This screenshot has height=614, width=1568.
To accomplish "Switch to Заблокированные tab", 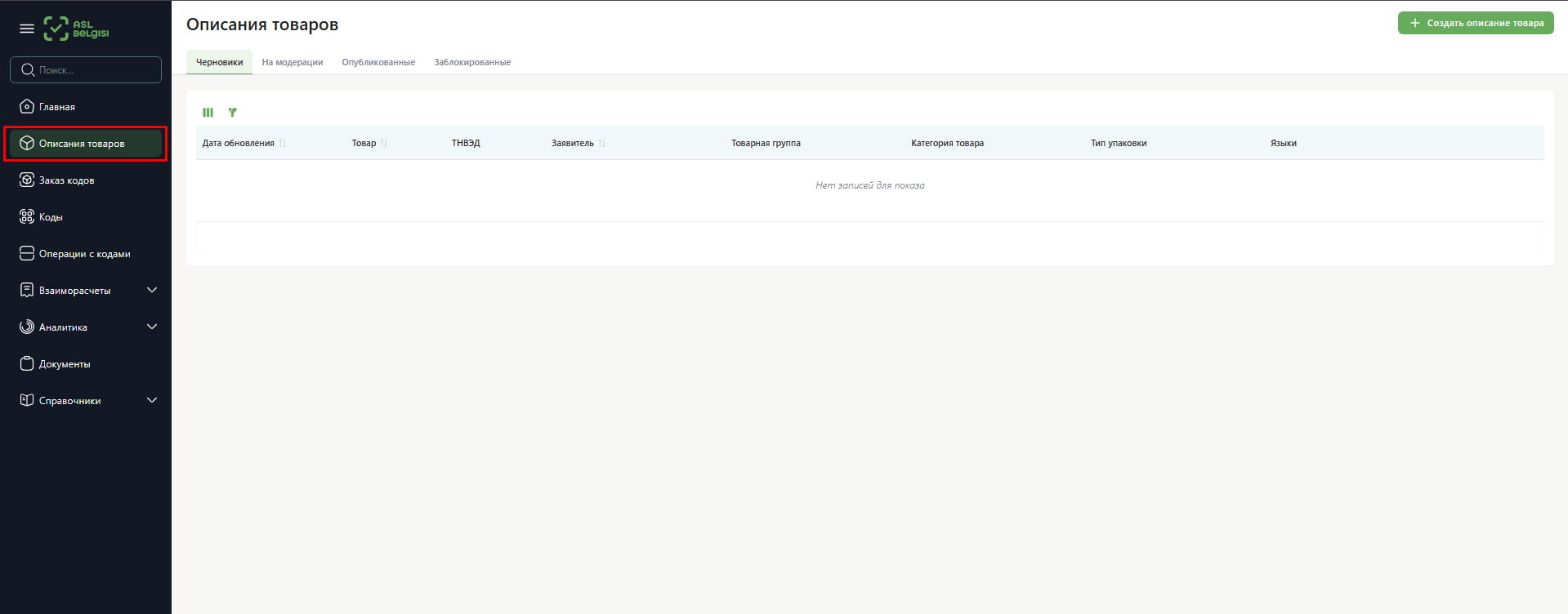I will (472, 63).
